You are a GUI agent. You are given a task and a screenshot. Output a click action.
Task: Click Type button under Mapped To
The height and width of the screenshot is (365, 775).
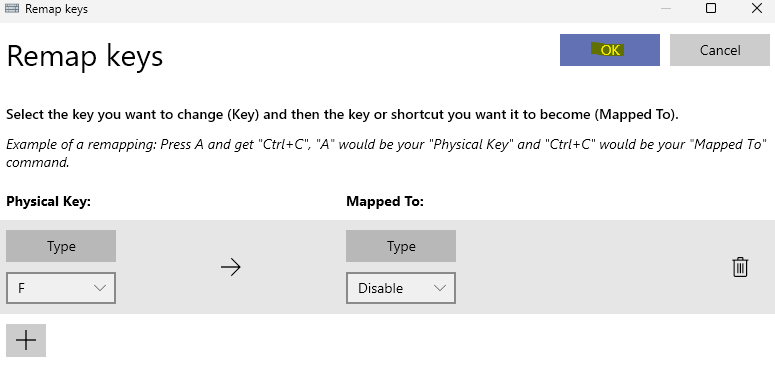pyautogui.click(x=401, y=246)
